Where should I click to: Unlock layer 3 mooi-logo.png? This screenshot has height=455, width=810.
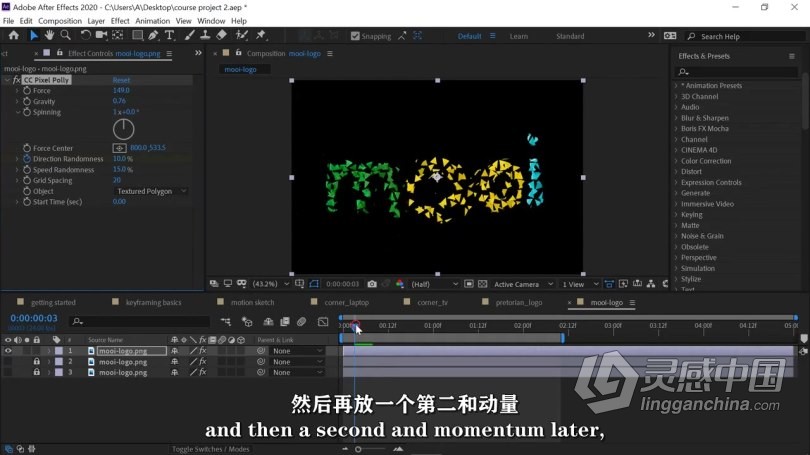(36, 372)
